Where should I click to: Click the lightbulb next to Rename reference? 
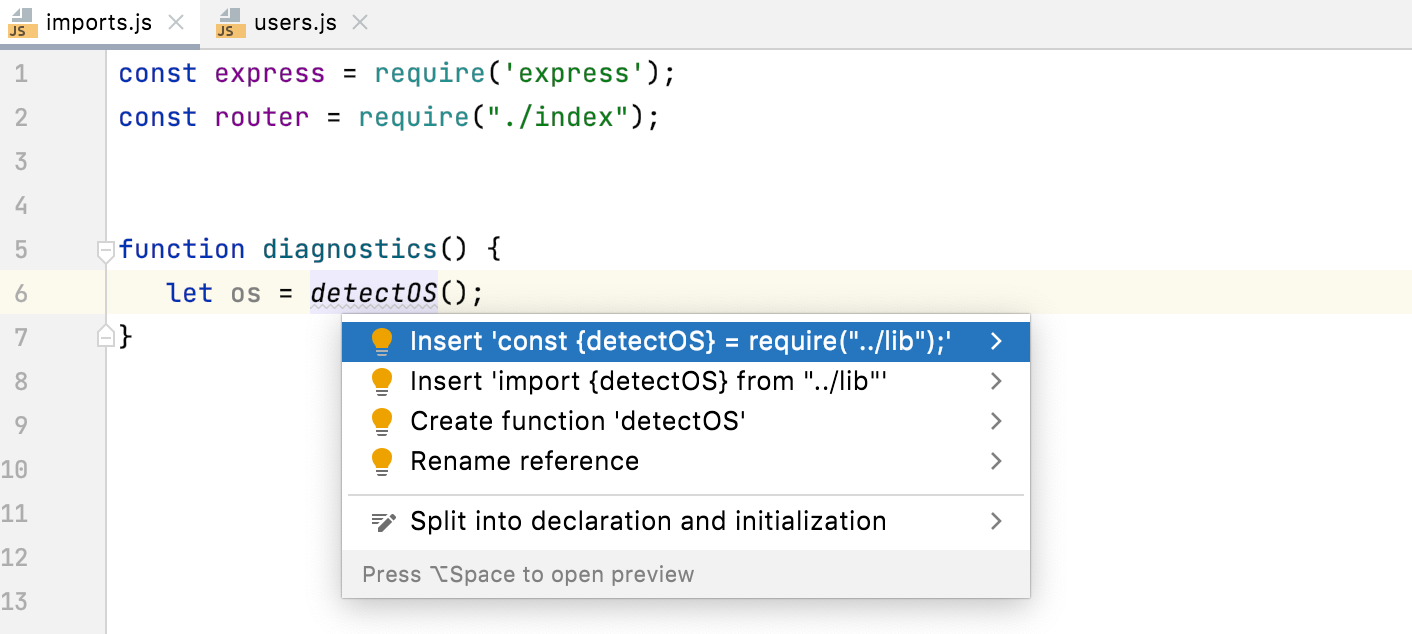pyautogui.click(x=383, y=461)
